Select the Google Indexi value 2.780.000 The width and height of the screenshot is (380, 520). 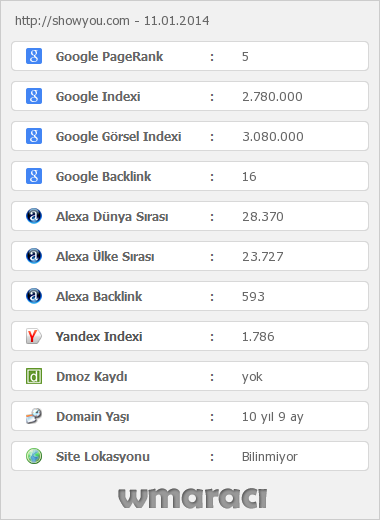(x=272, y=97)
